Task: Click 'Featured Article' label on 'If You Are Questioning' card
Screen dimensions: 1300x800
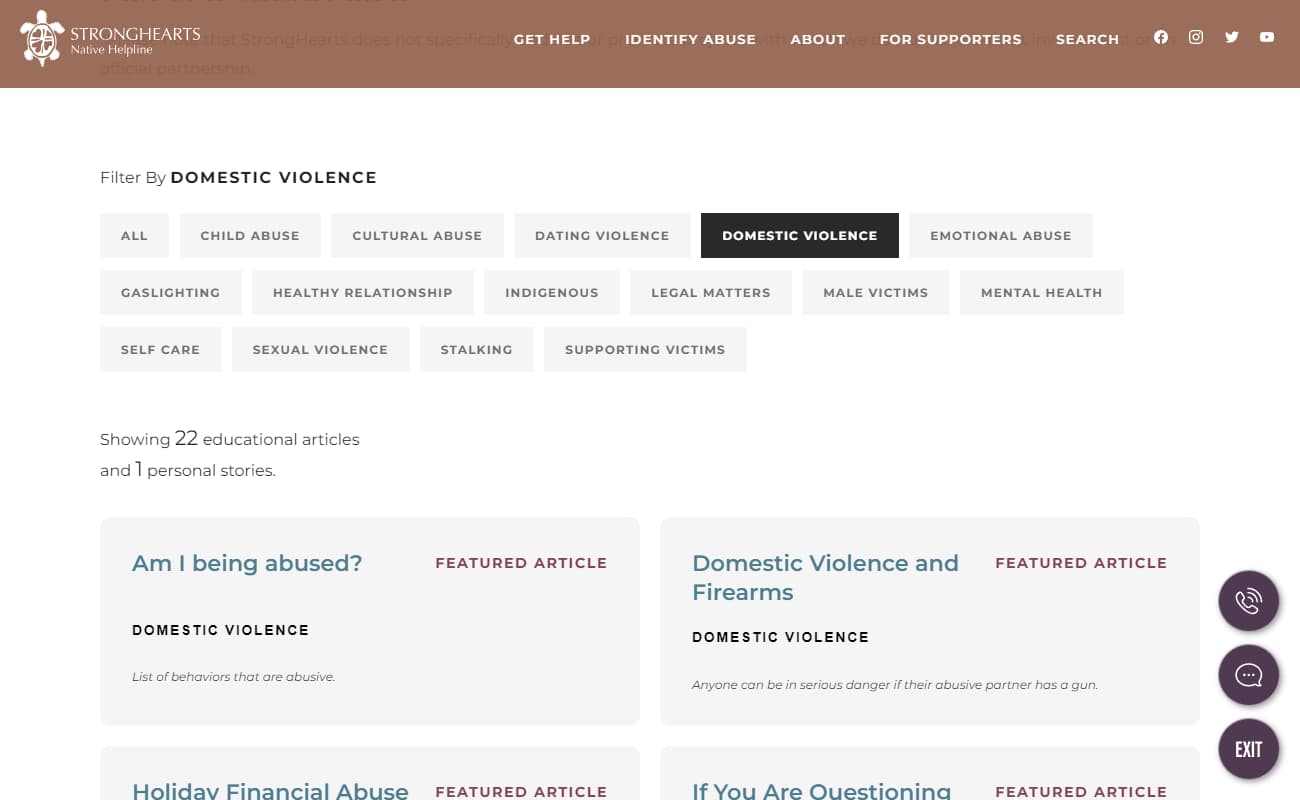Action: [x=1081, y=792]
